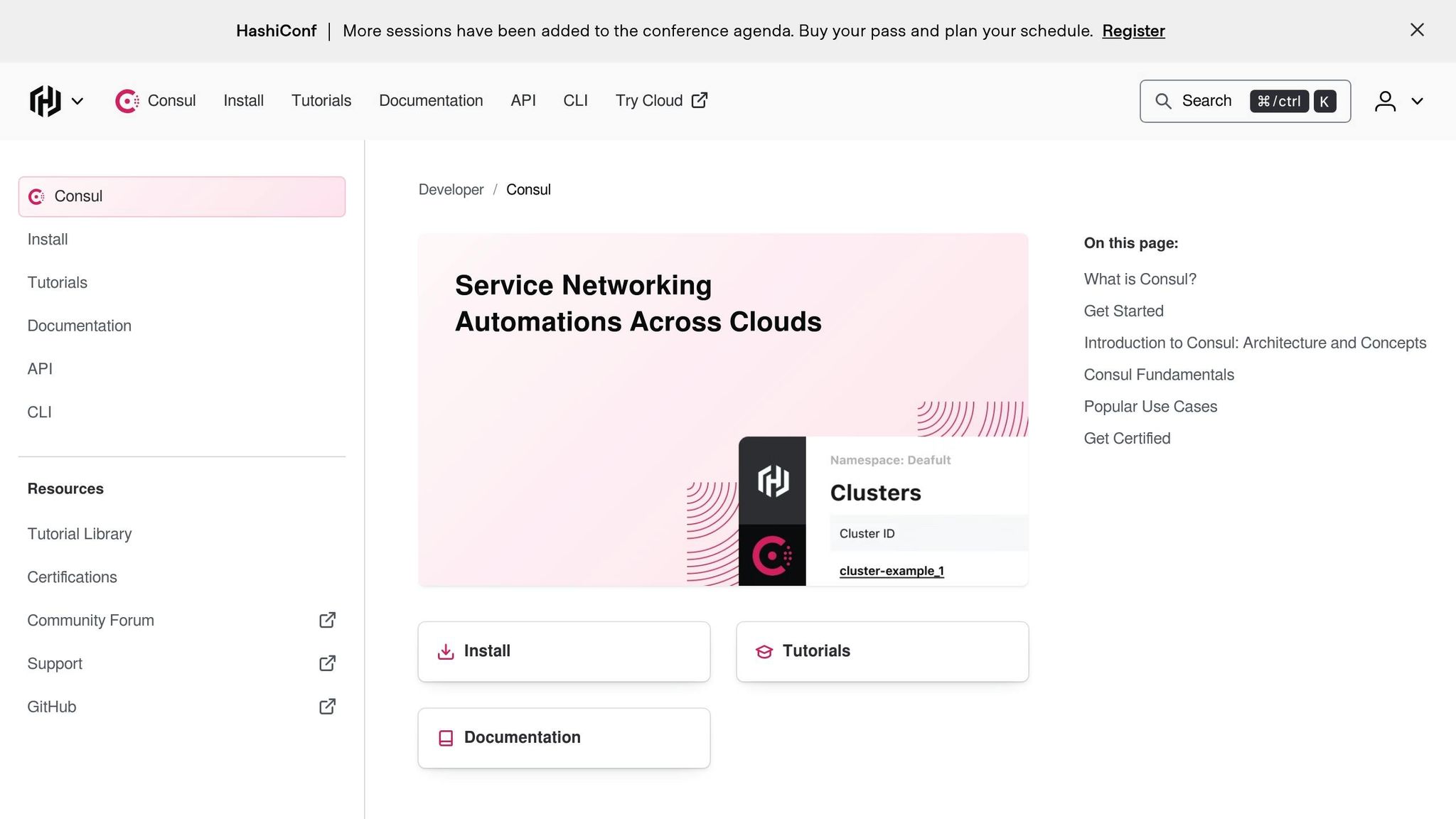
Task: Click the HashiCorp logo in header
Action: [x=45, y=101]
